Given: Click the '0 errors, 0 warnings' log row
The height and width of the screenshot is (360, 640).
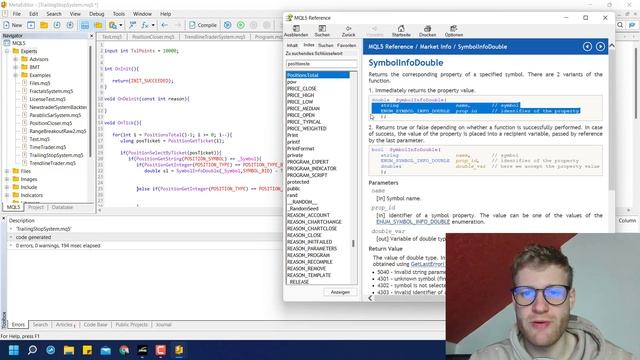Looking at the screenshot, I should click(58, 246).
